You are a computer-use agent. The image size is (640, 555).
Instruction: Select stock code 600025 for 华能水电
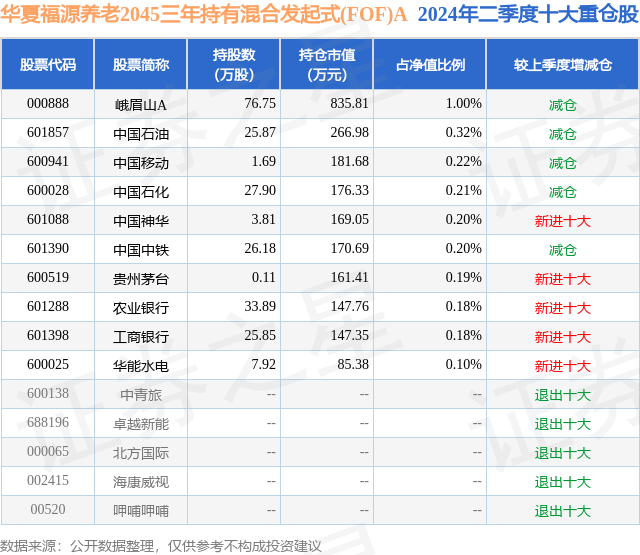48,364
